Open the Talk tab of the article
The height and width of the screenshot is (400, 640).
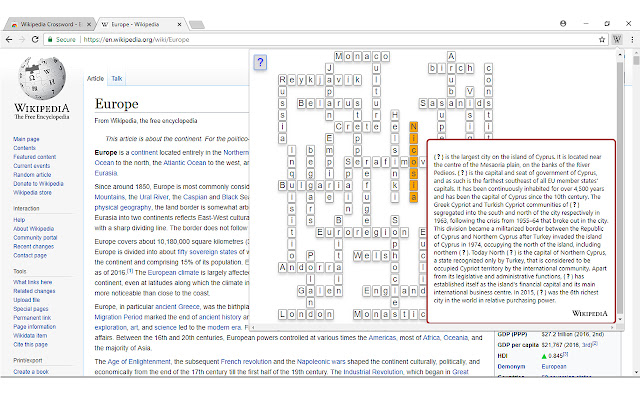point(117,78)
